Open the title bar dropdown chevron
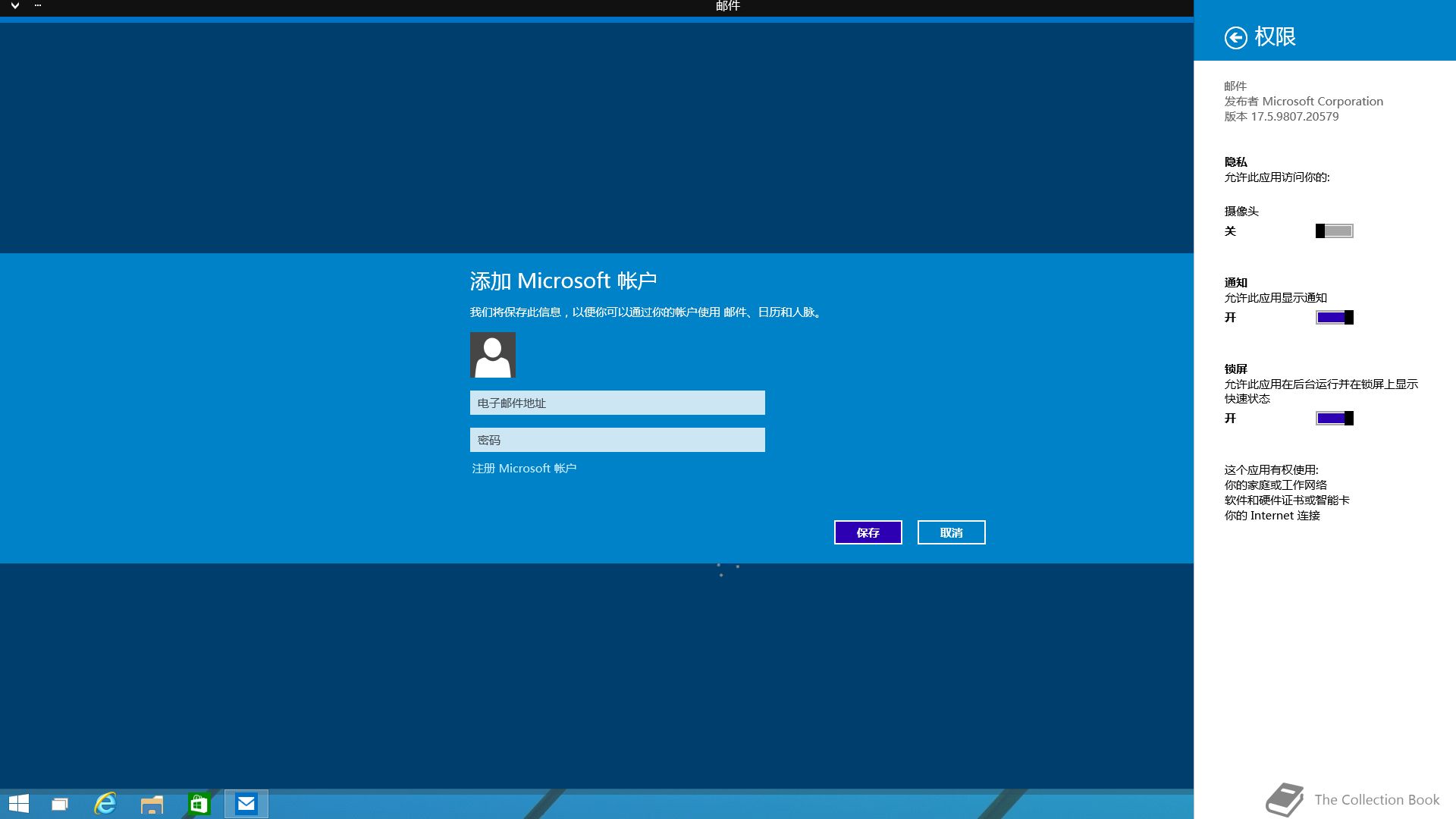 click(14, 6)
